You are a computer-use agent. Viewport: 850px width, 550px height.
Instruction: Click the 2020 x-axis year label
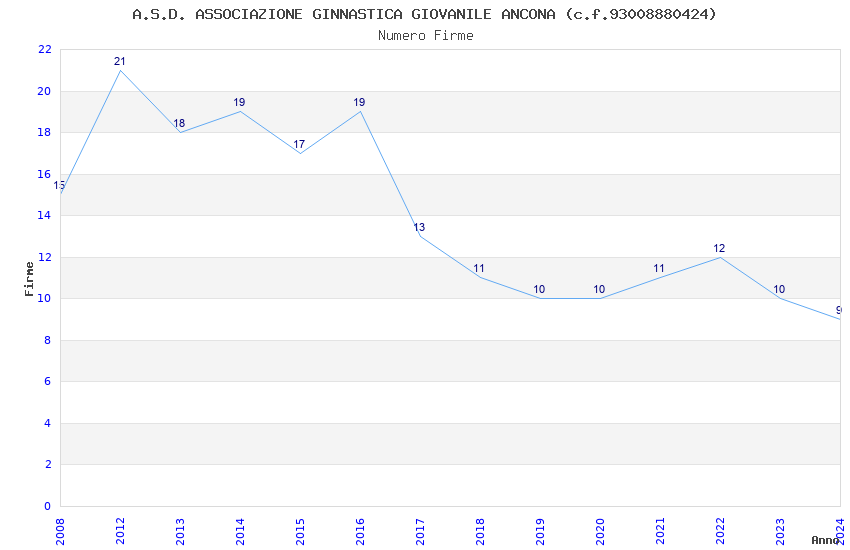(600, 531)
